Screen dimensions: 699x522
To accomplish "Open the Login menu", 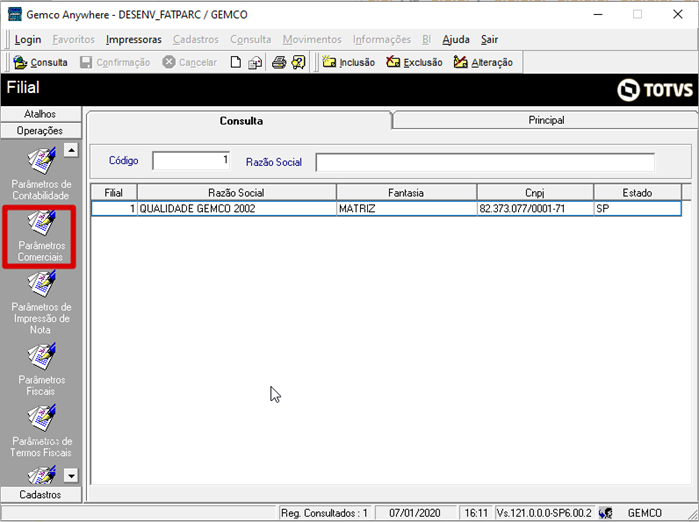I will [28, 40].
